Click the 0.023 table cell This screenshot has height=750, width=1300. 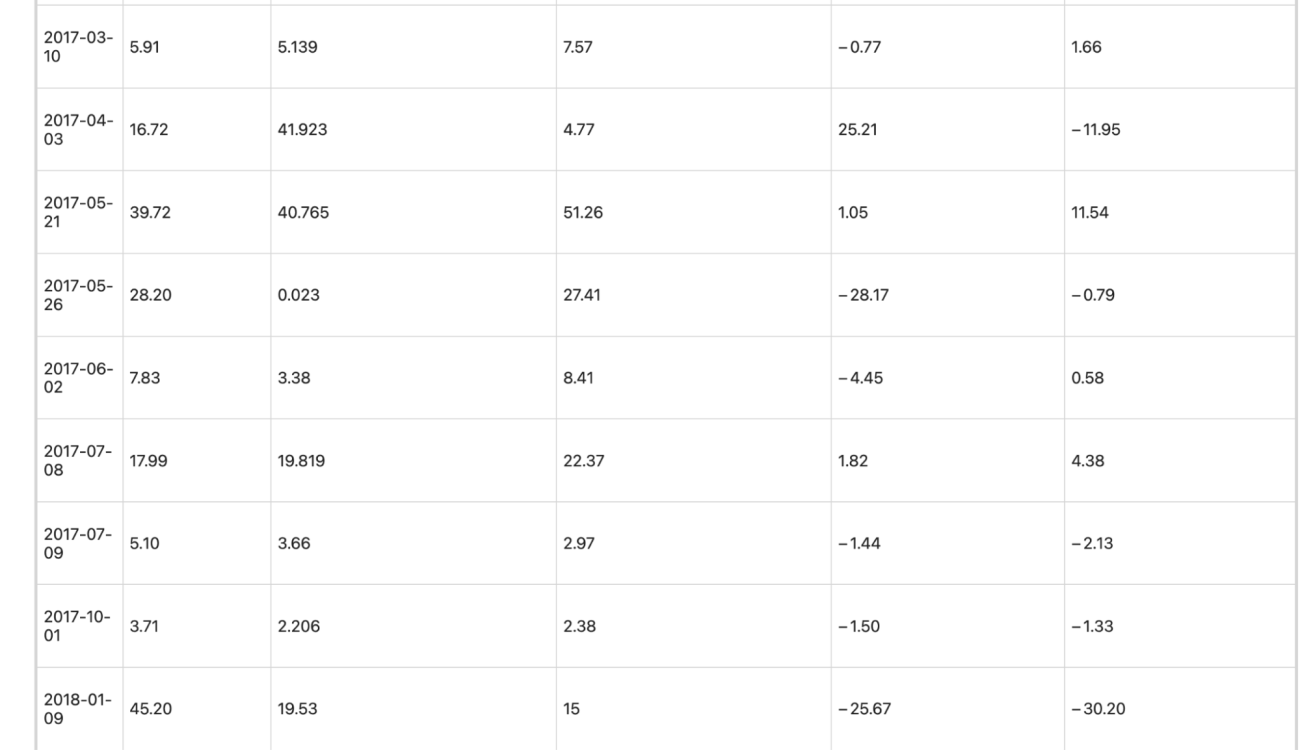[413, 295]
